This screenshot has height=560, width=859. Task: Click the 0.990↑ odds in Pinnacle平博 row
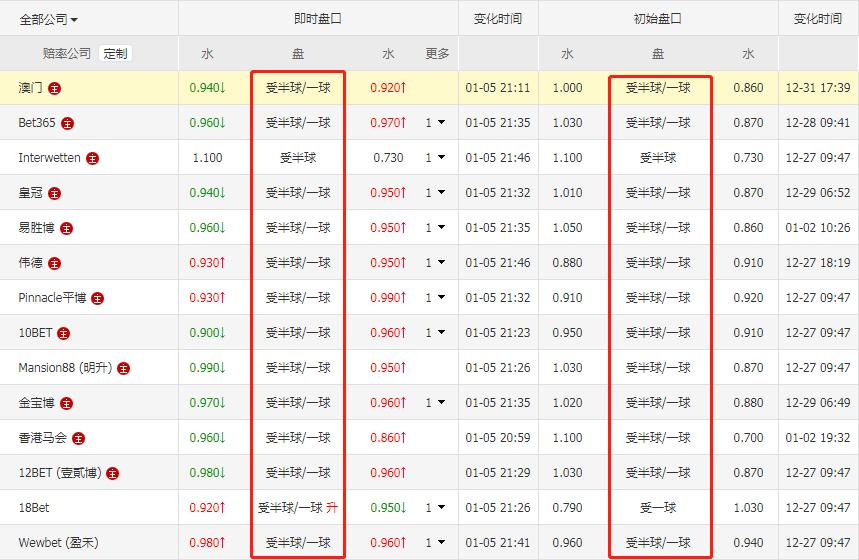(388, 298)
